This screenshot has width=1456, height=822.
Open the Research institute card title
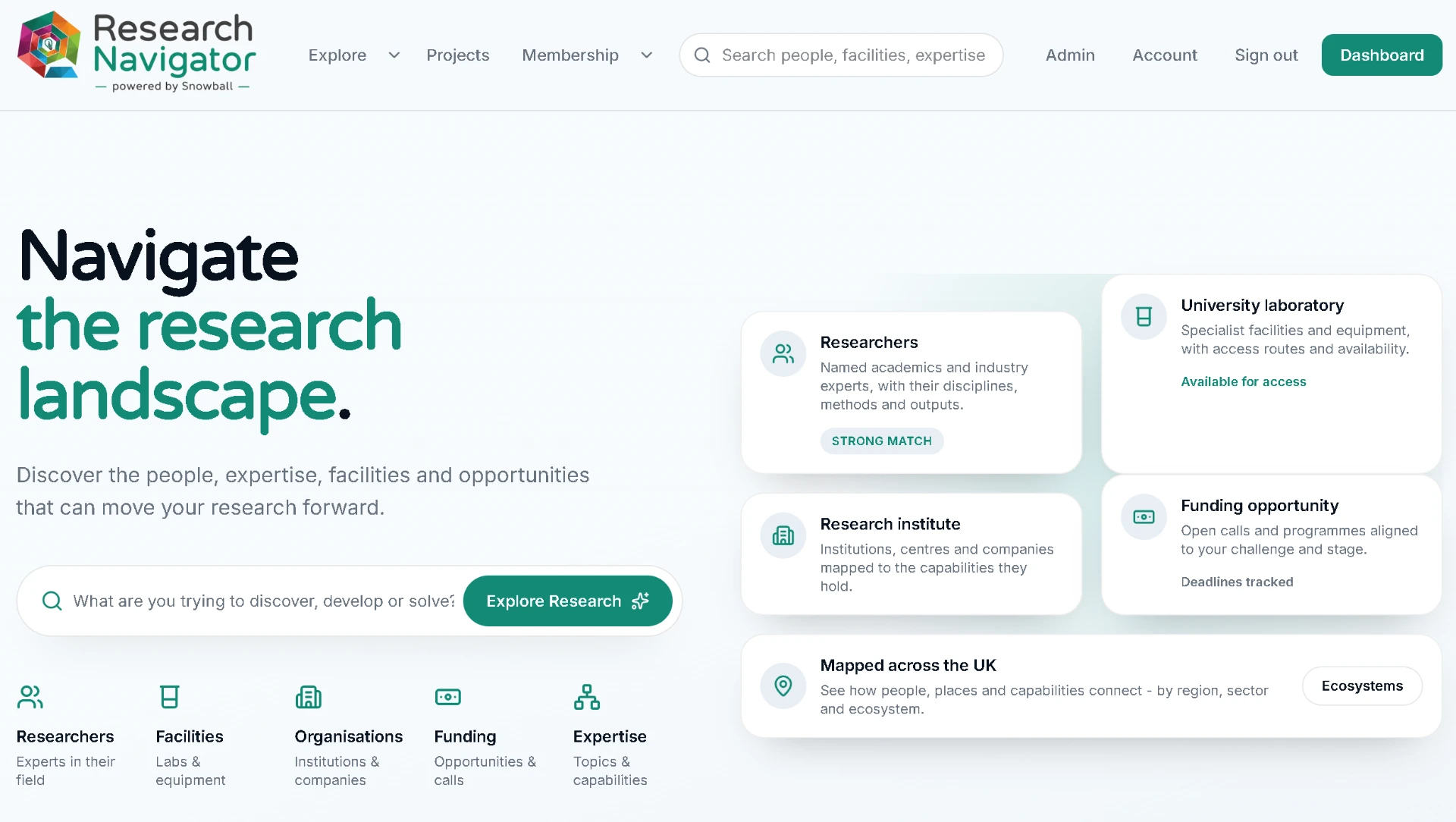point(890,524)
